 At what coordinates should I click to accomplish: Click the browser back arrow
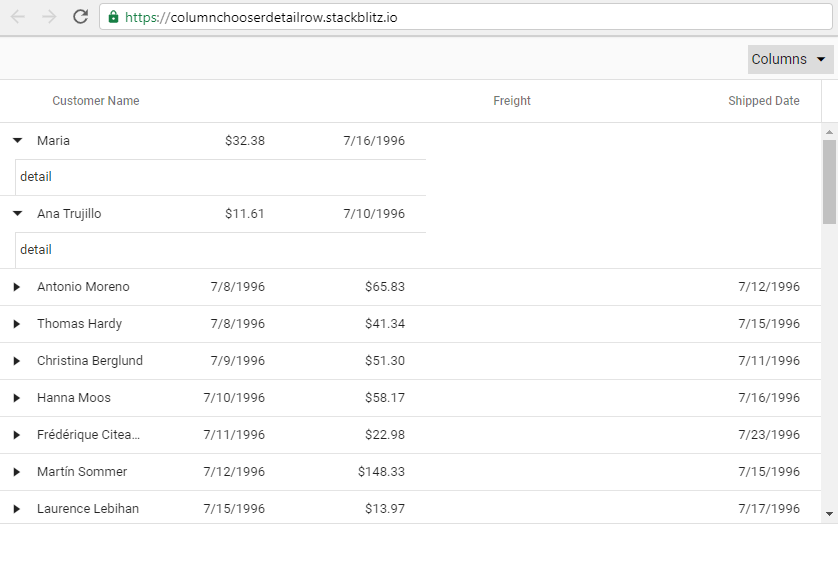17,17
